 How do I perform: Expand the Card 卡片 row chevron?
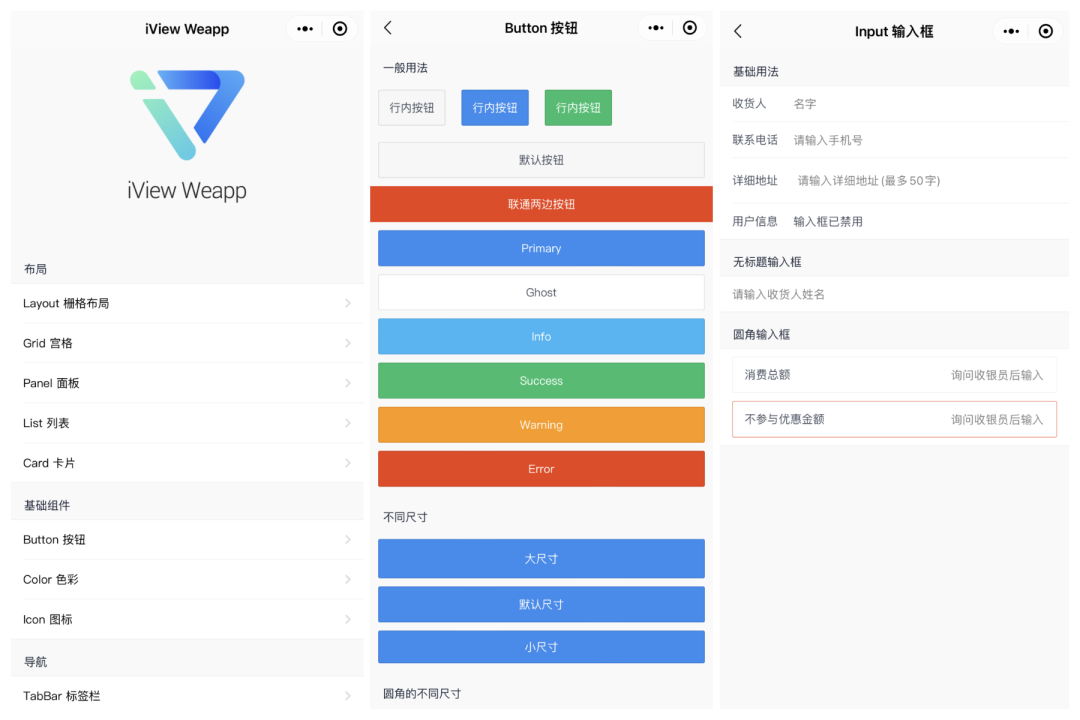click(348, 463)
